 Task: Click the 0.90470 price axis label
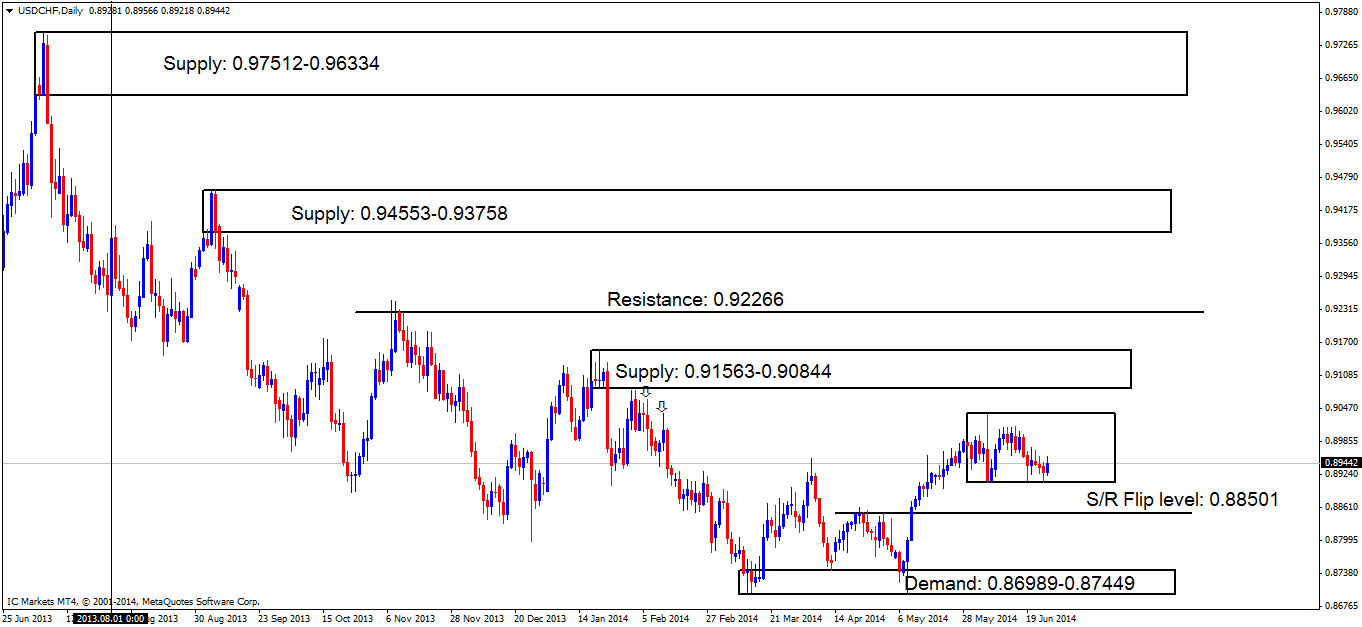[x=1341, y=408]
